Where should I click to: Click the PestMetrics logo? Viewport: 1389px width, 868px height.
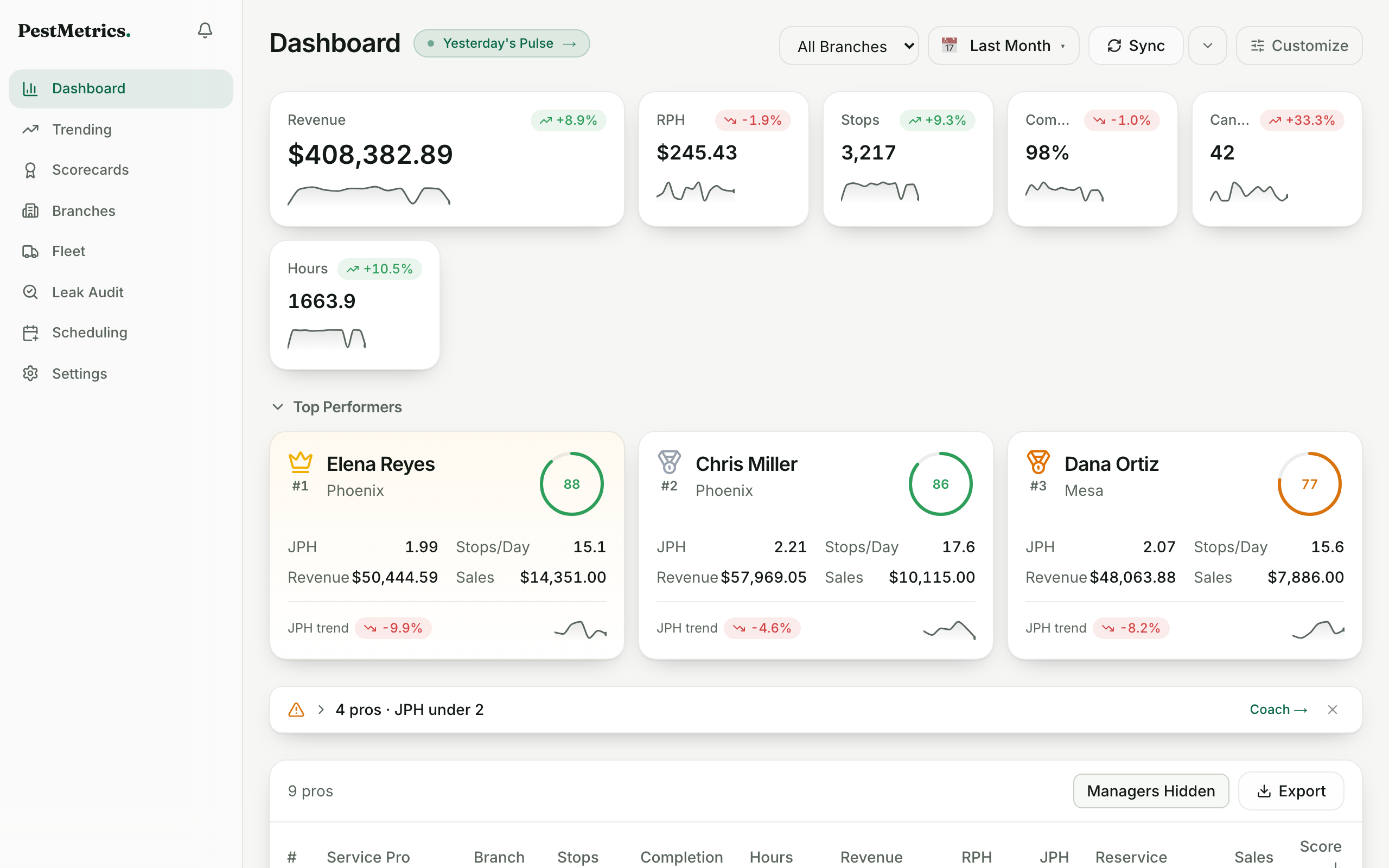pos(75,30)
